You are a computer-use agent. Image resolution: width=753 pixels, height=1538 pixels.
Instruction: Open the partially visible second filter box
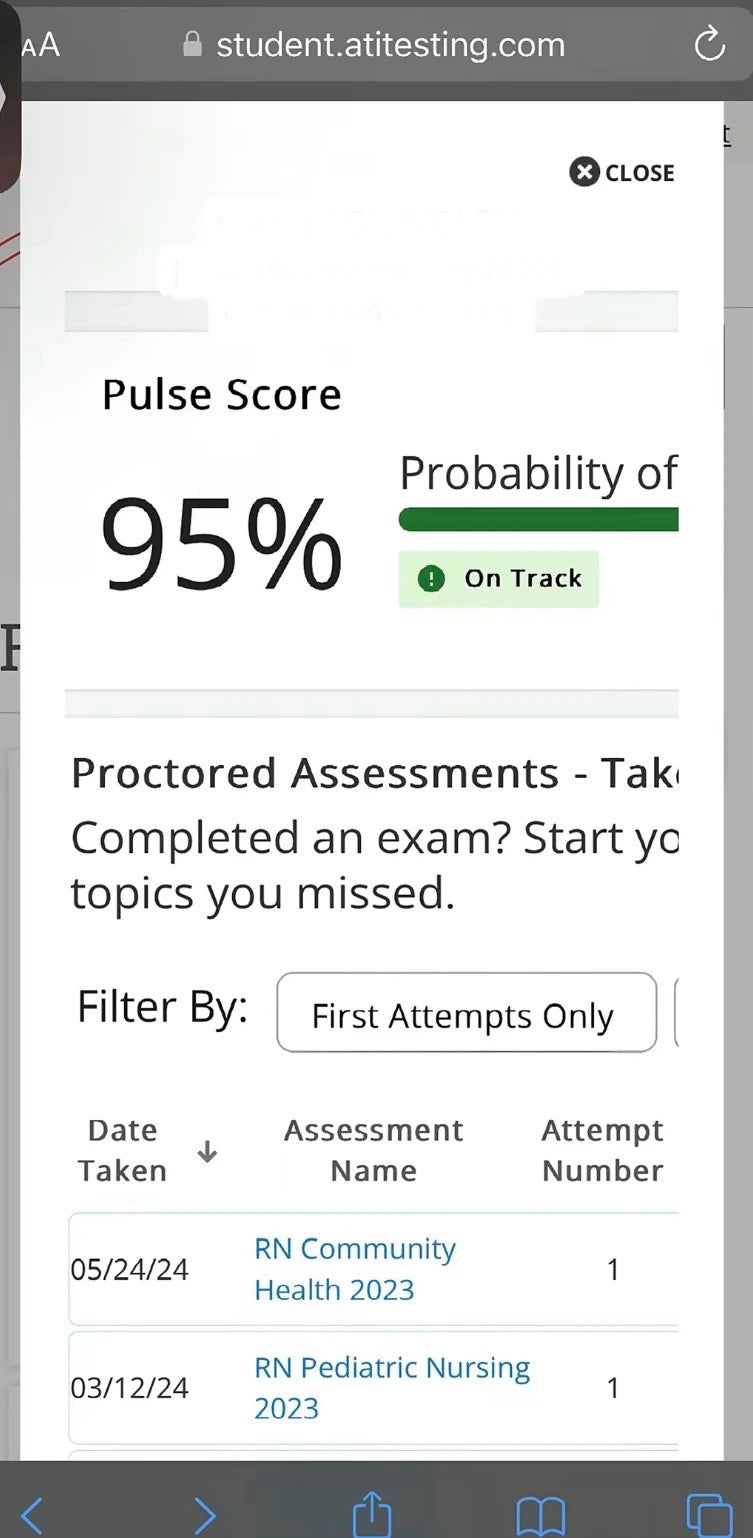pyautogui.click(x=678, y=1012)
